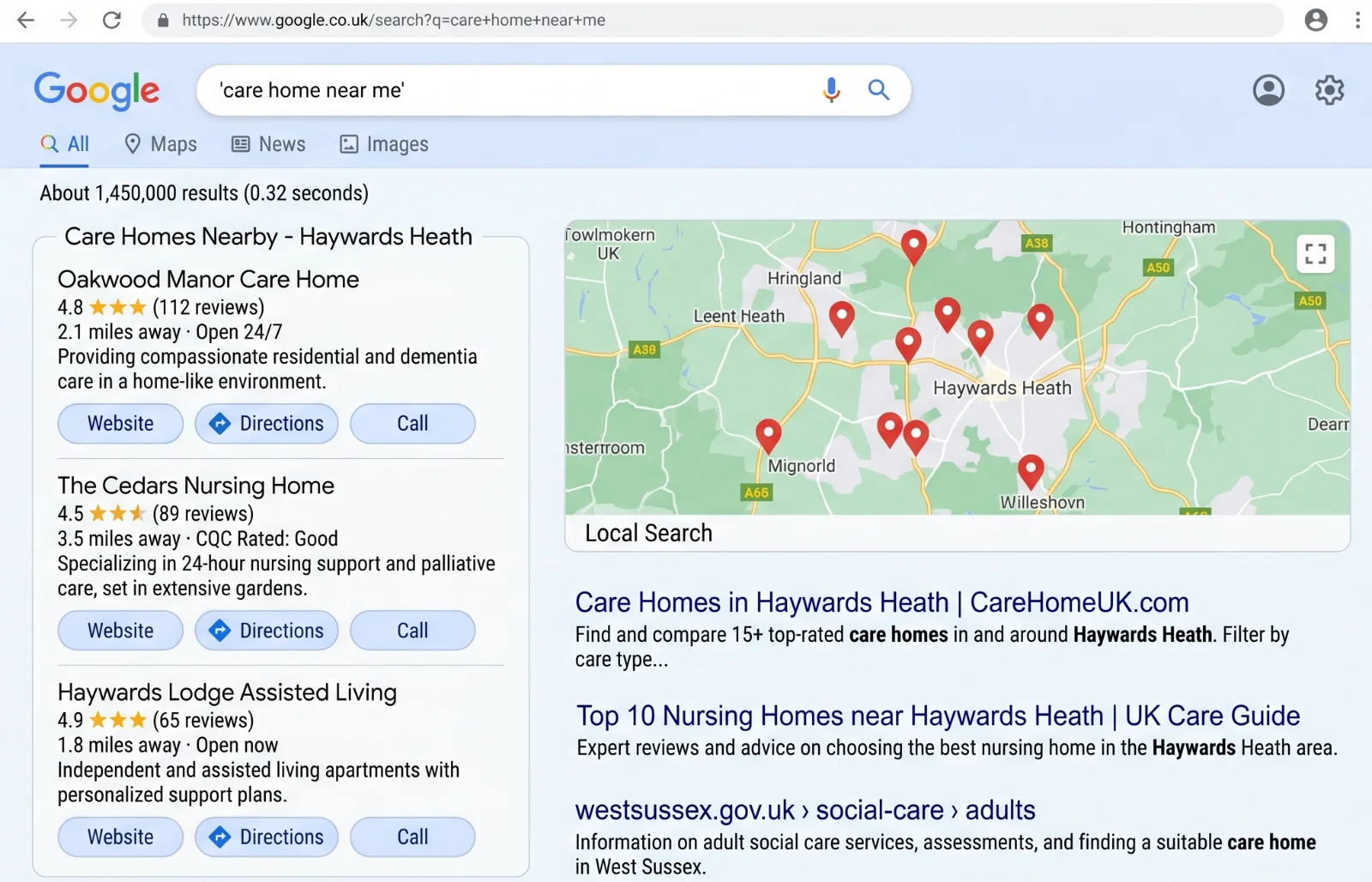Click 'Haywards Heath' label on map
This screenshot has width=1372, height=882.
coord(1002,388)
